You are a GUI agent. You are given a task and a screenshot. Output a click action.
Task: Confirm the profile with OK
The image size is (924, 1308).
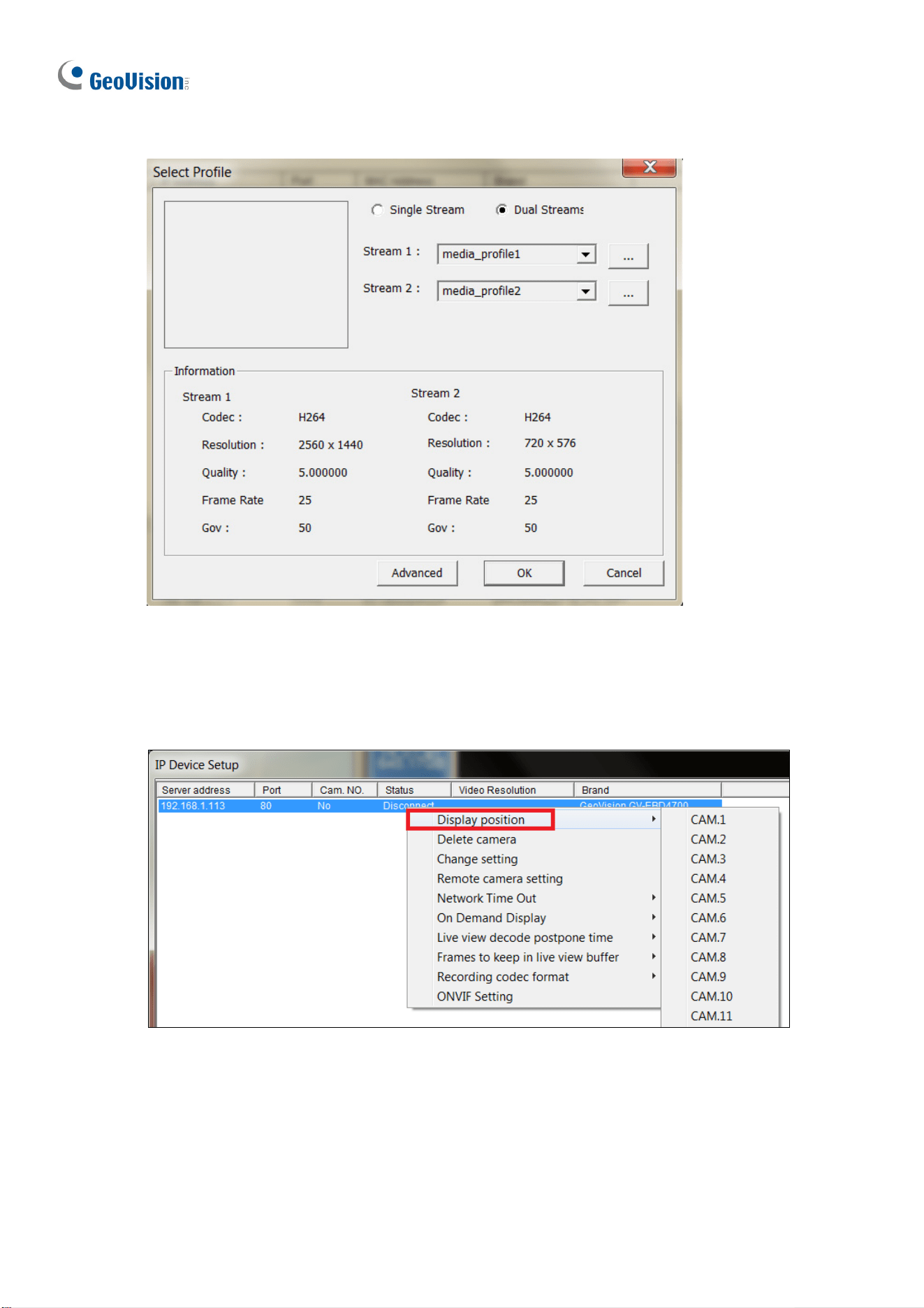click(524, 573)
